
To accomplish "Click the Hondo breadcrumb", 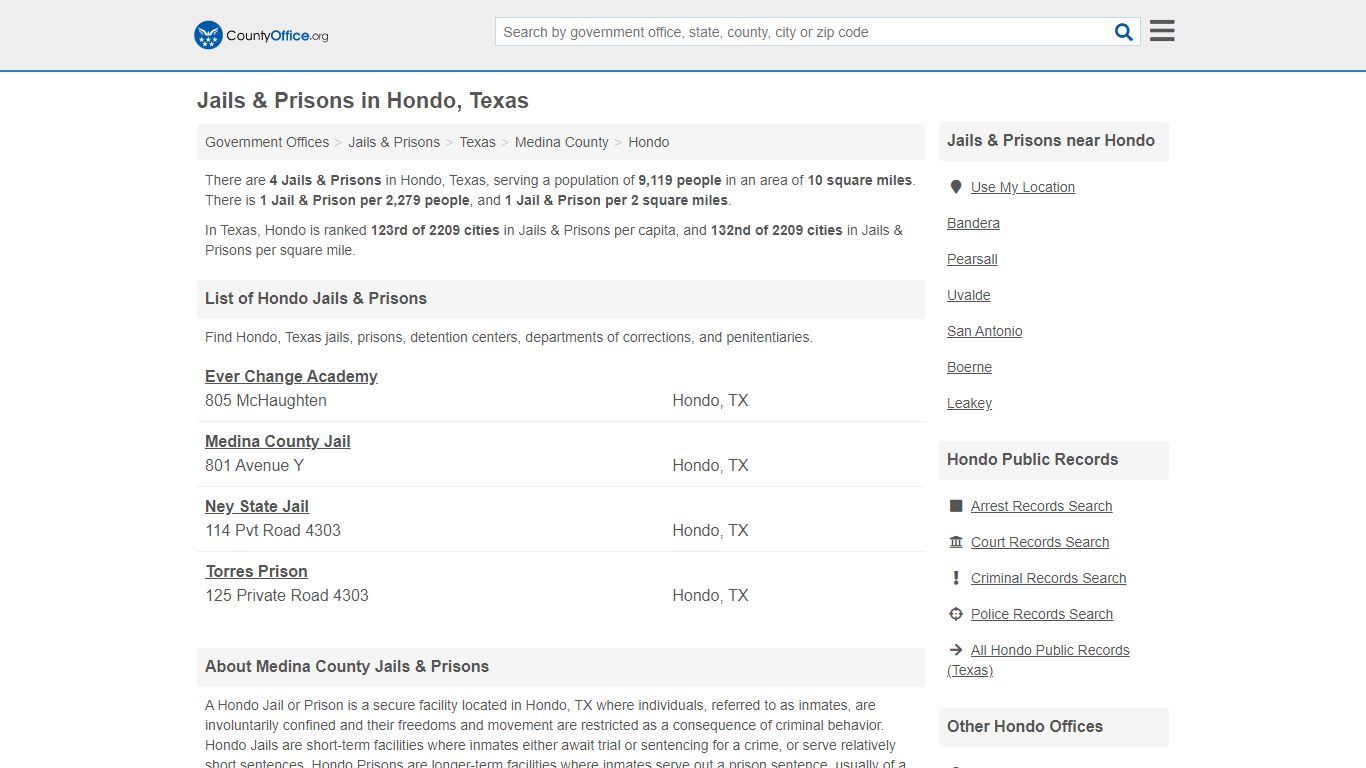I will [x=648, y=142].
